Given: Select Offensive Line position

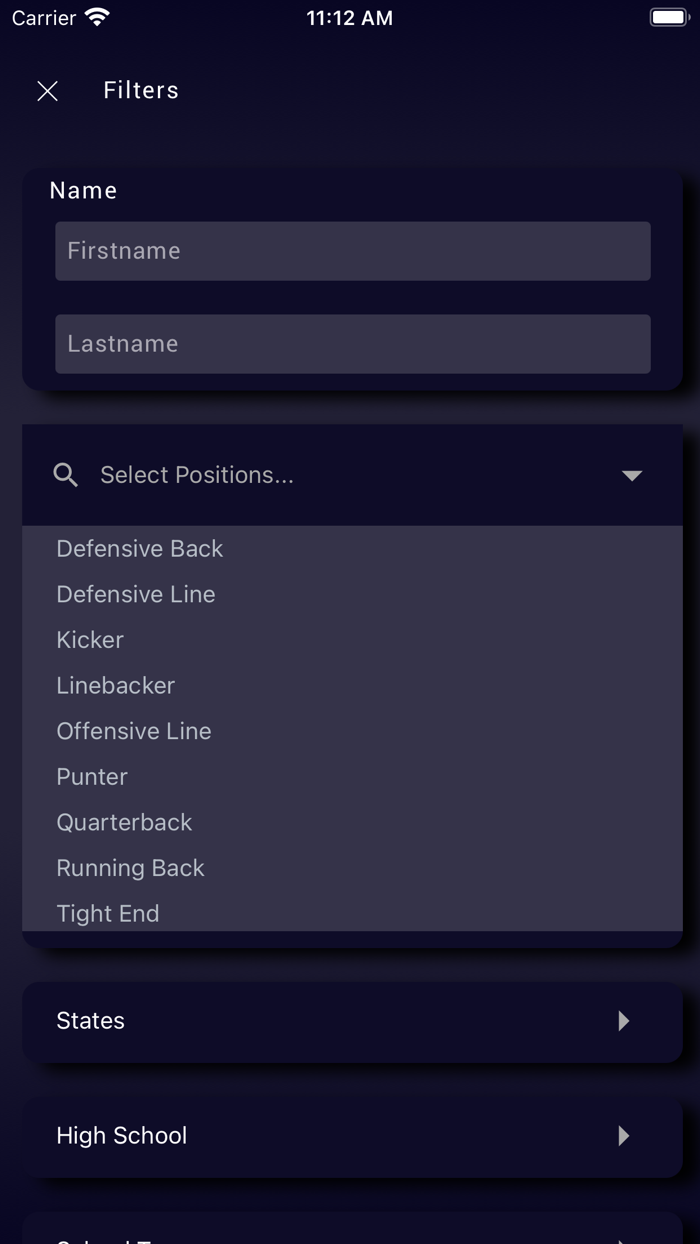Looking at the screenshot, I should point(134,731).
